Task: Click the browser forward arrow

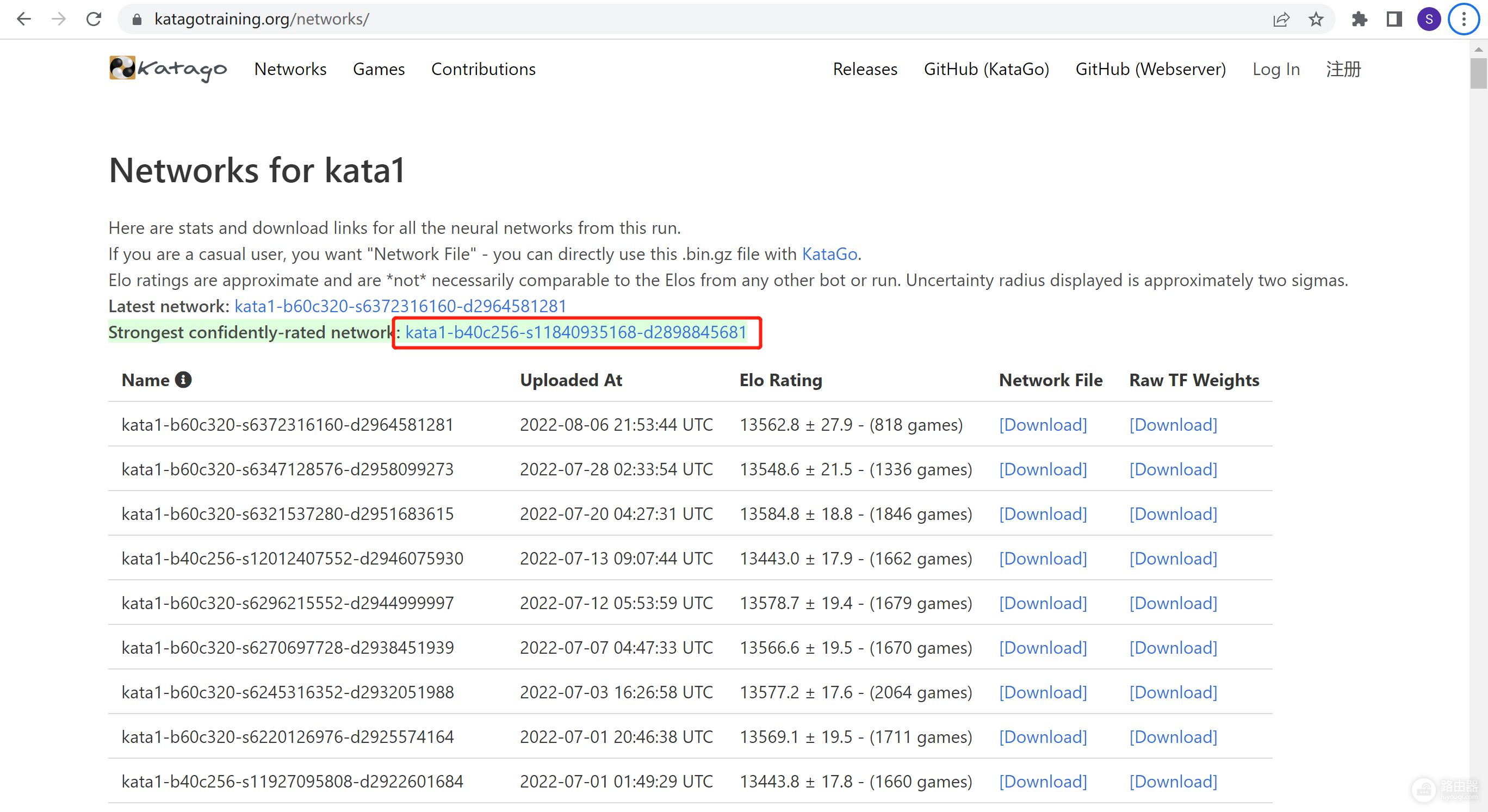Action: (58, 19)
